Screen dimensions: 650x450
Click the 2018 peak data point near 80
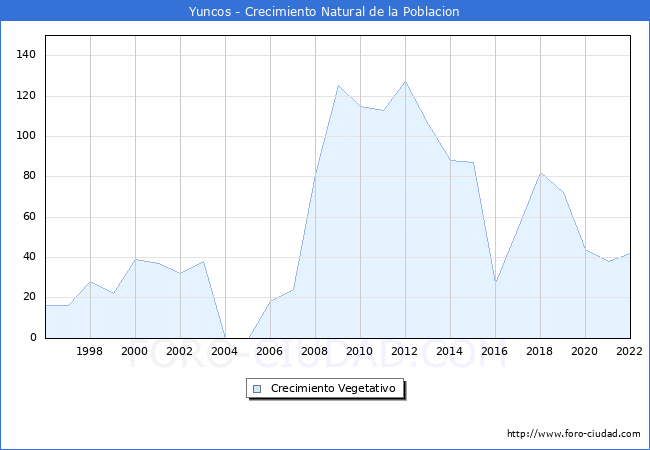point(540,173)
